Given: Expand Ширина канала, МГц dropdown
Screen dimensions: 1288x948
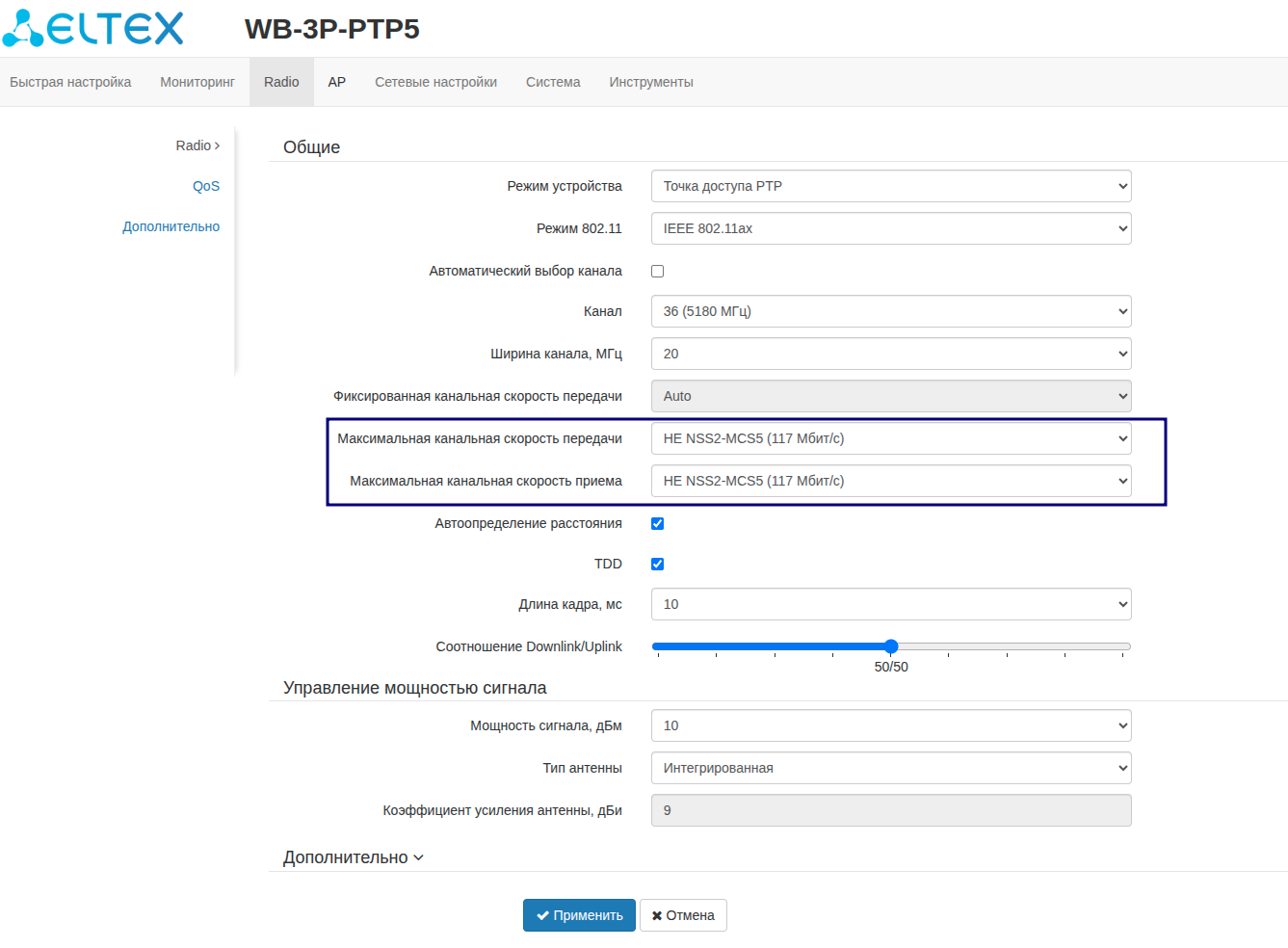Looking at the screenshot, I should click(891, 354).
